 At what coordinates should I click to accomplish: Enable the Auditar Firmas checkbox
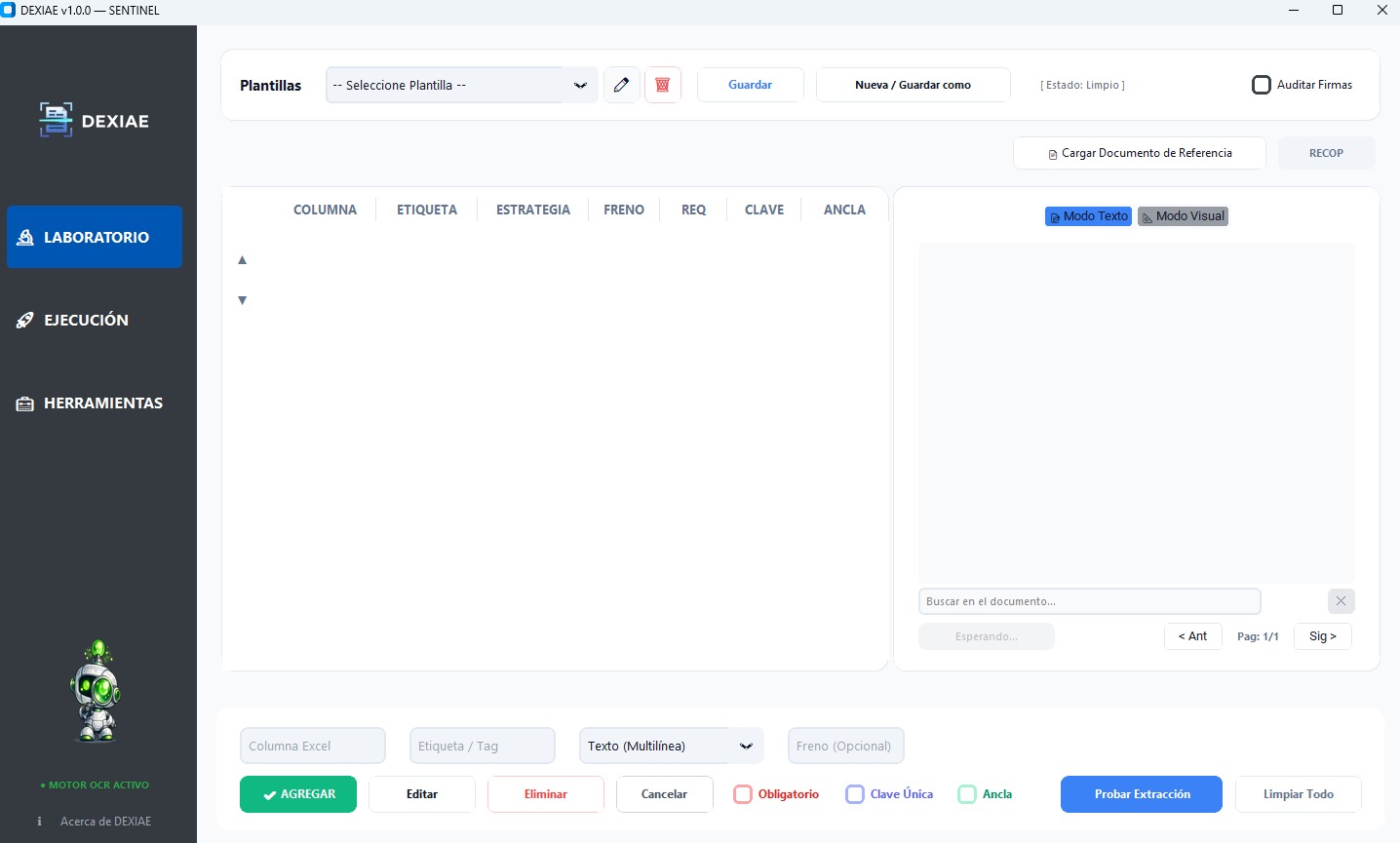[x=1262, y=85]
